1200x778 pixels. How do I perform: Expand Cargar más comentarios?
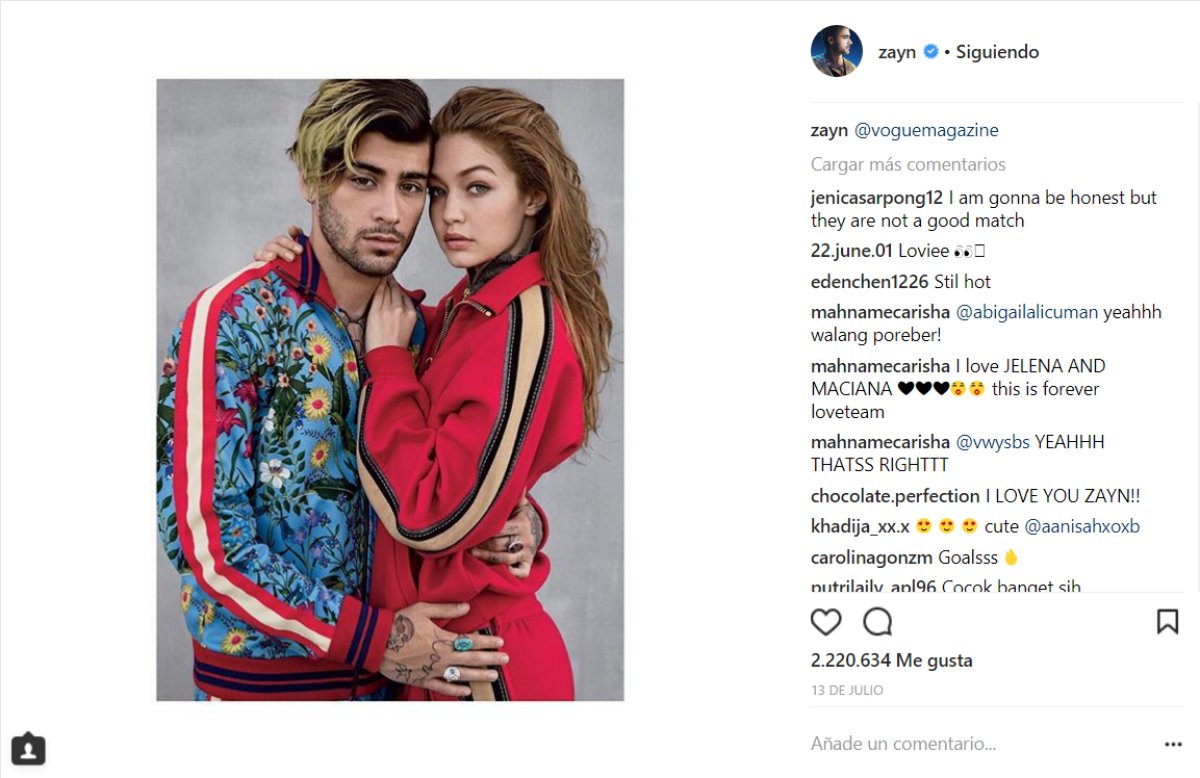(x=908, y=164)
